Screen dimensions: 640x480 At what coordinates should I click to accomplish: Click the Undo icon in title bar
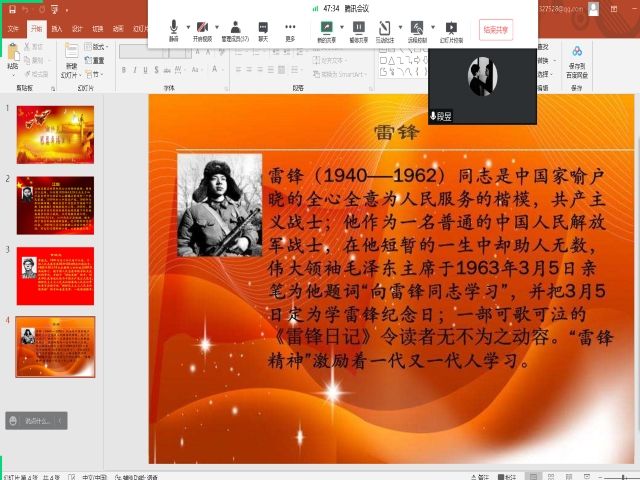pyautogui.click(x=26, y=9)
